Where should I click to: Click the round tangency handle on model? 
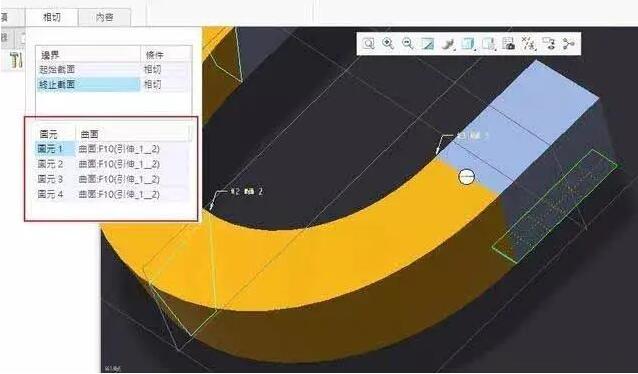tap(466, 177)
